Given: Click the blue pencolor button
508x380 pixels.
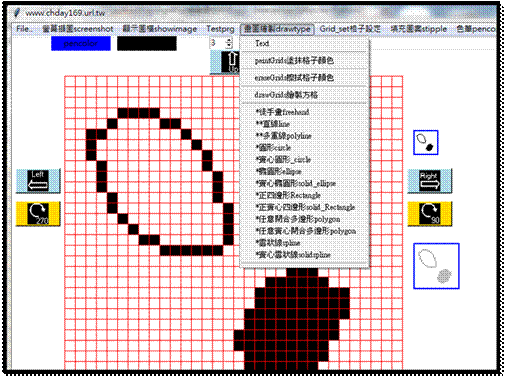Looking at the screenshot, I should [x=81, y=44].
